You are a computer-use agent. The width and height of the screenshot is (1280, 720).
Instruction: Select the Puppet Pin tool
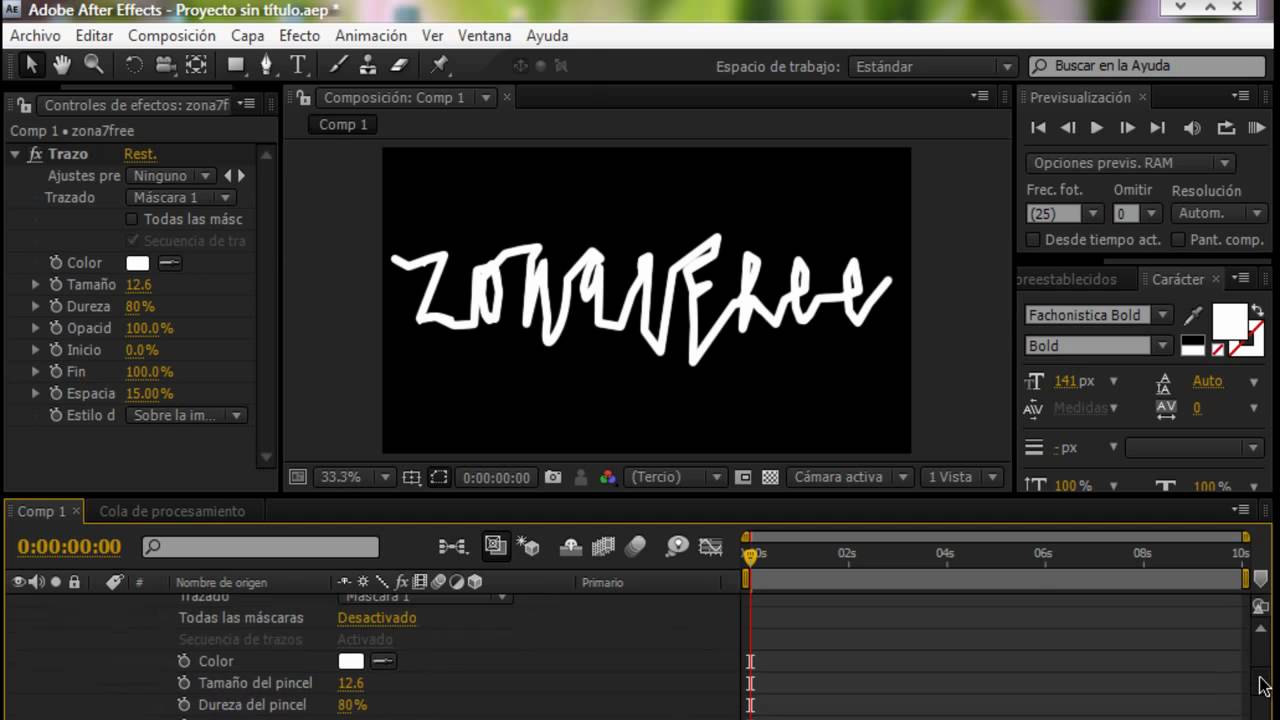[439, 65]
